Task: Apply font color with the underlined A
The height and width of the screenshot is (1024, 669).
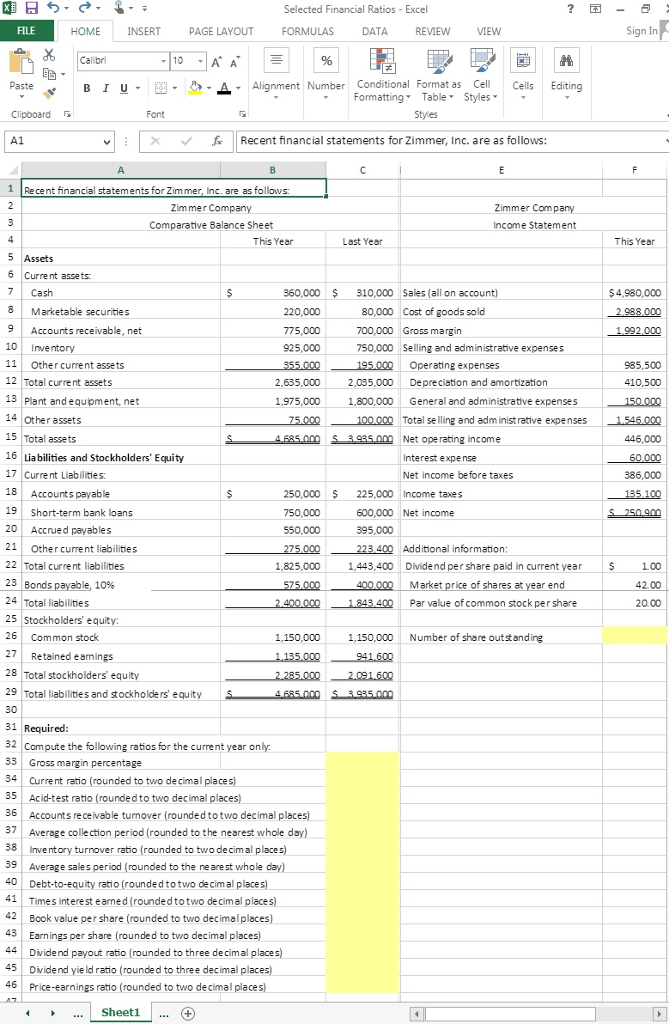Action: [224, 88]
